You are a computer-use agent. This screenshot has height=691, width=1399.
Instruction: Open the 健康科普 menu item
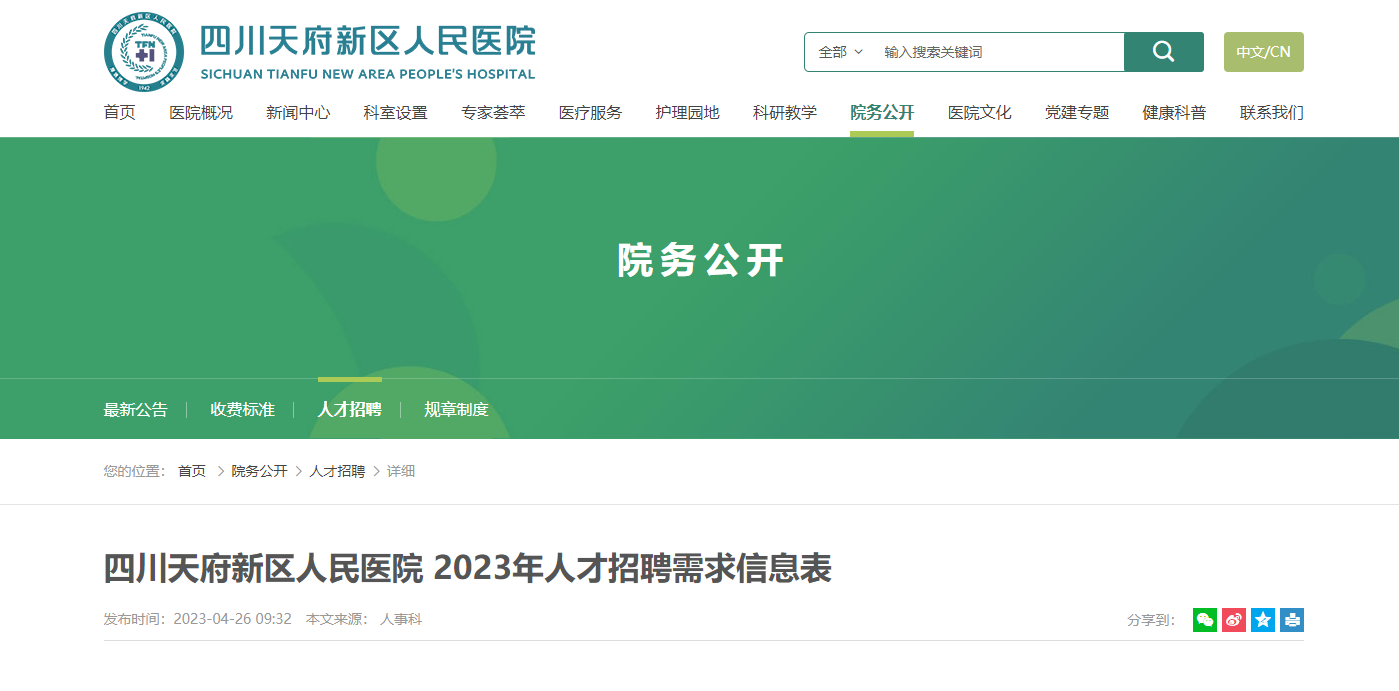(1174, 113)
